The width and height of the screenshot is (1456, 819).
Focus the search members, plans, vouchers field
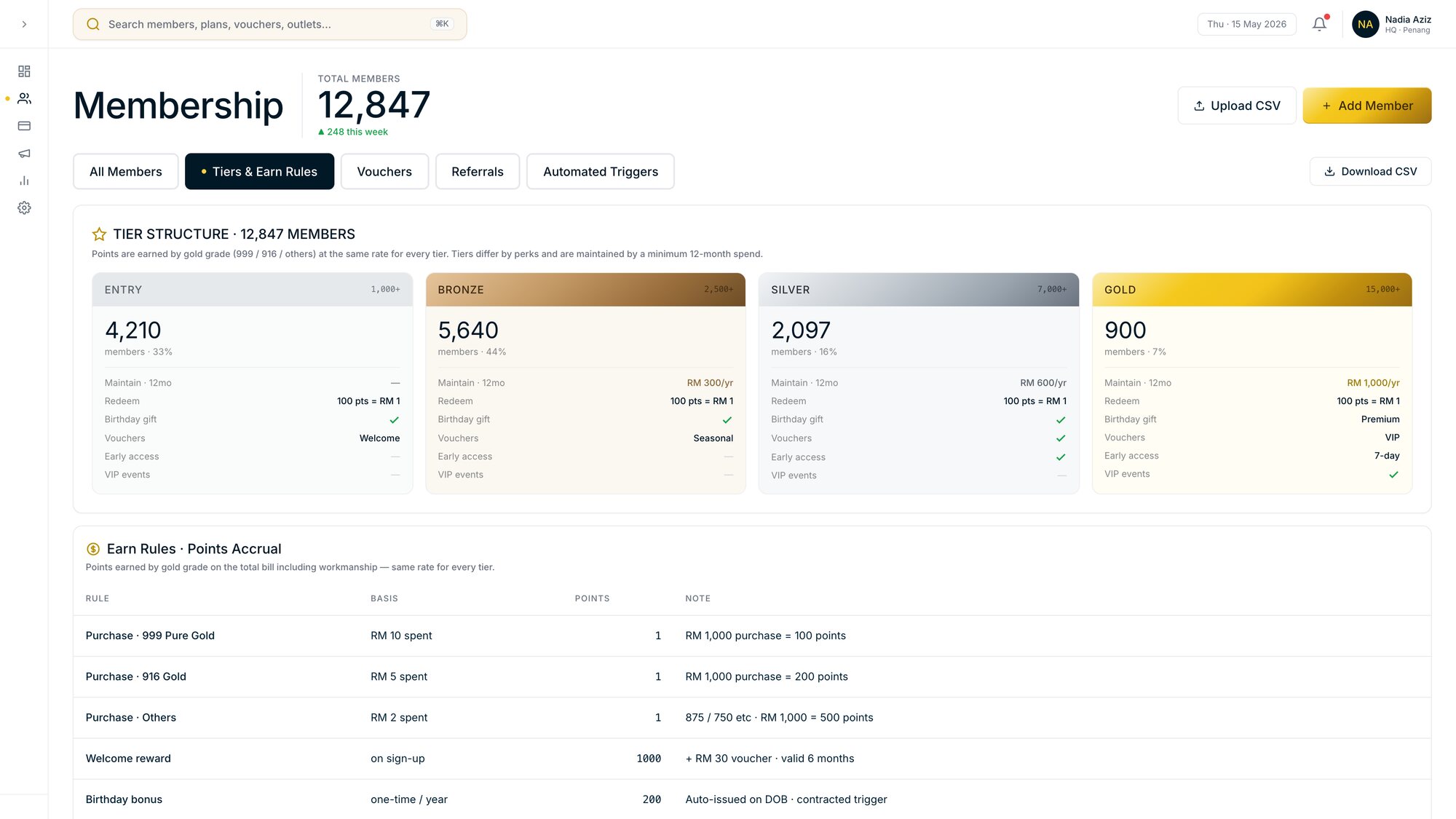click(269, 24)
